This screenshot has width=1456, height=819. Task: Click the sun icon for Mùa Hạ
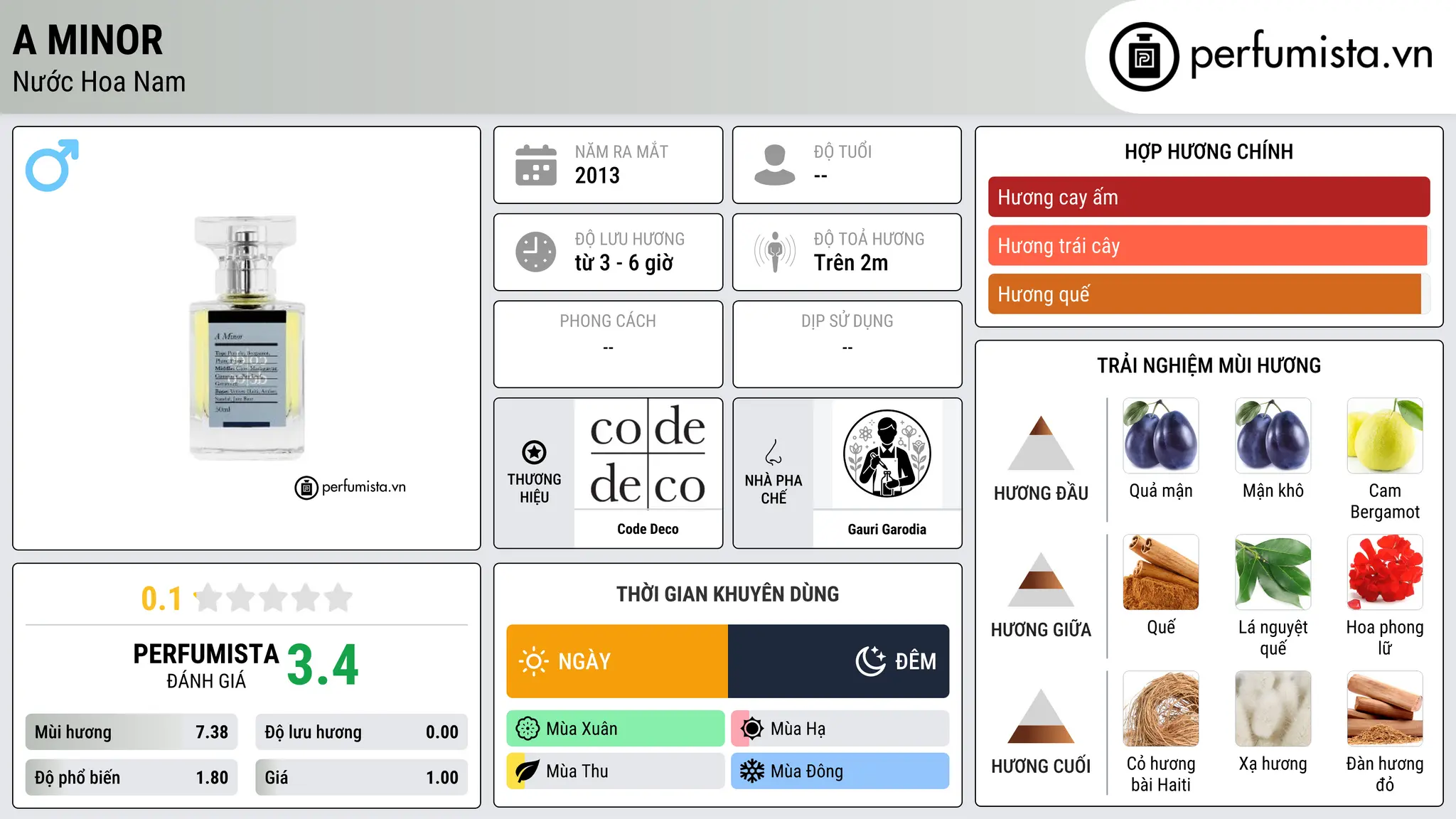752,729
